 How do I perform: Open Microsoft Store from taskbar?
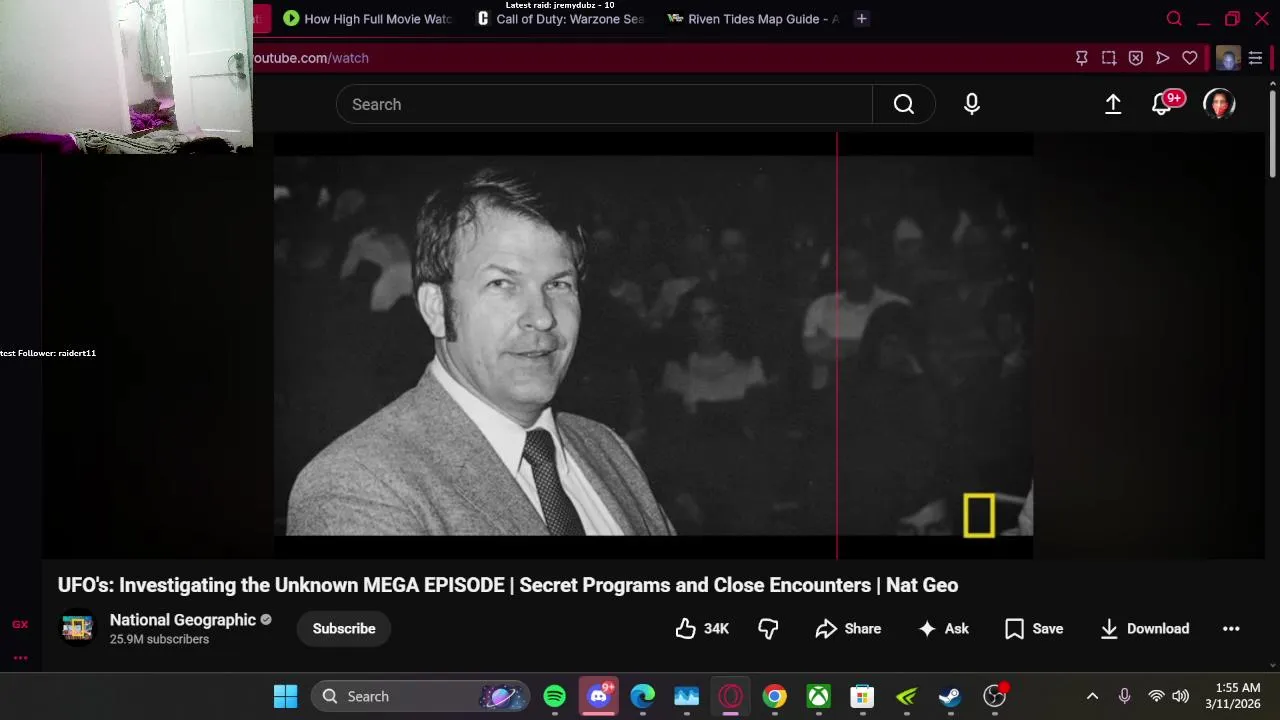[862, 696]
